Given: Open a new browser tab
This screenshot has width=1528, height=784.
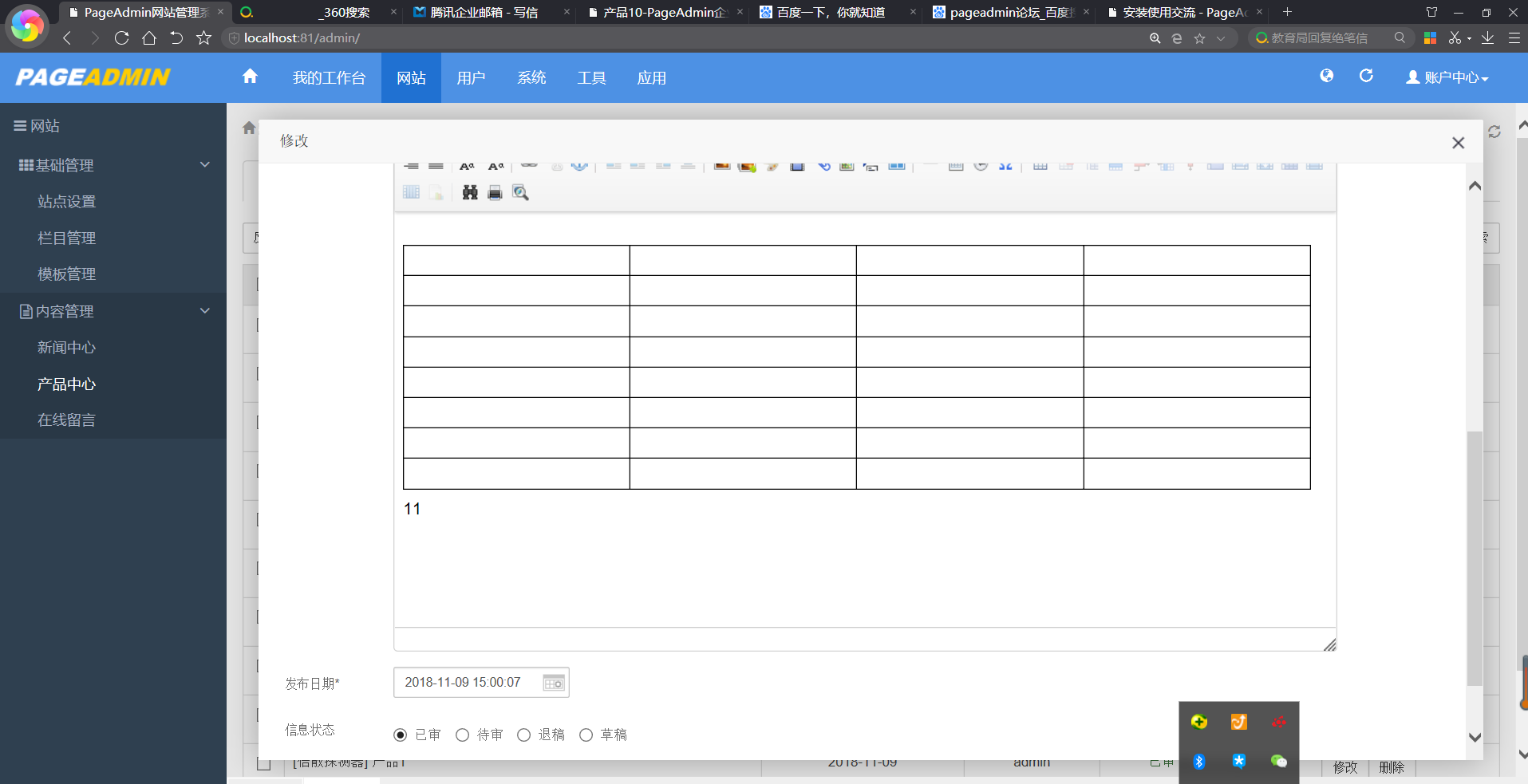Looking at the screenshot, I should (x=1287, y=12).
